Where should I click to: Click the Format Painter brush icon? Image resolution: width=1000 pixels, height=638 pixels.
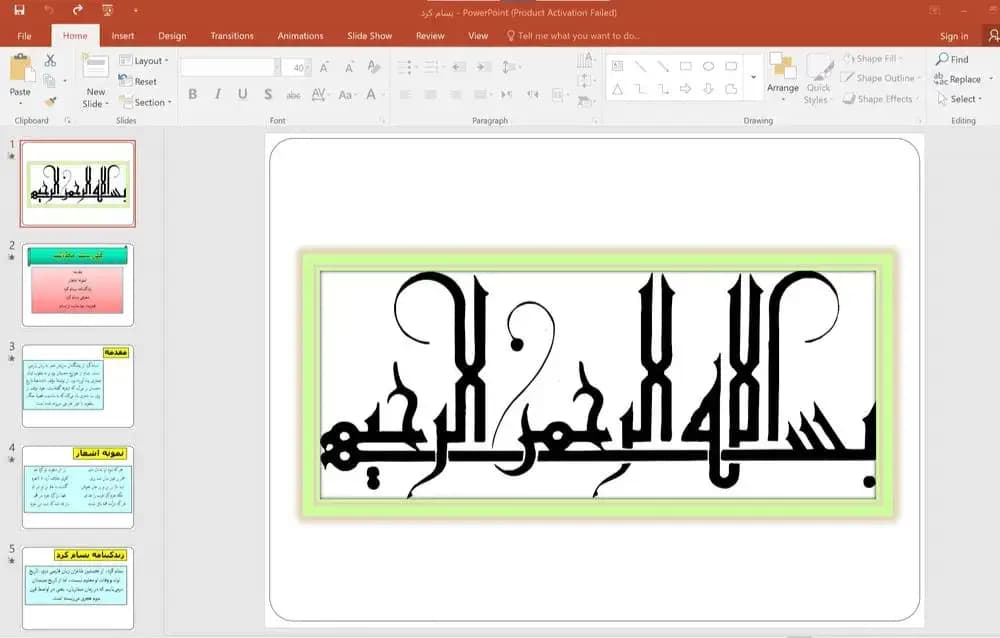coord(50,101)
